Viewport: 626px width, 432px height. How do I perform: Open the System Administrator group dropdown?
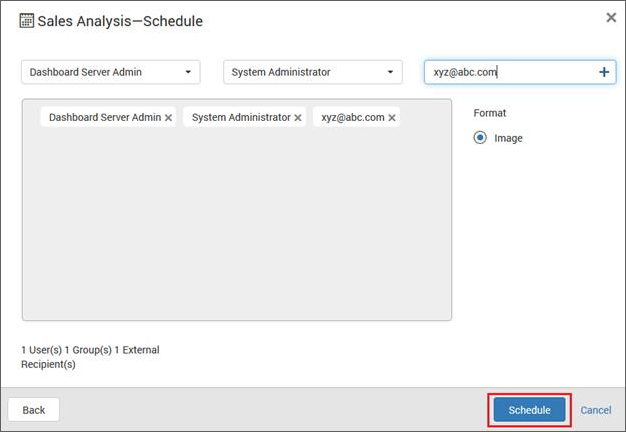click(313, 72)
